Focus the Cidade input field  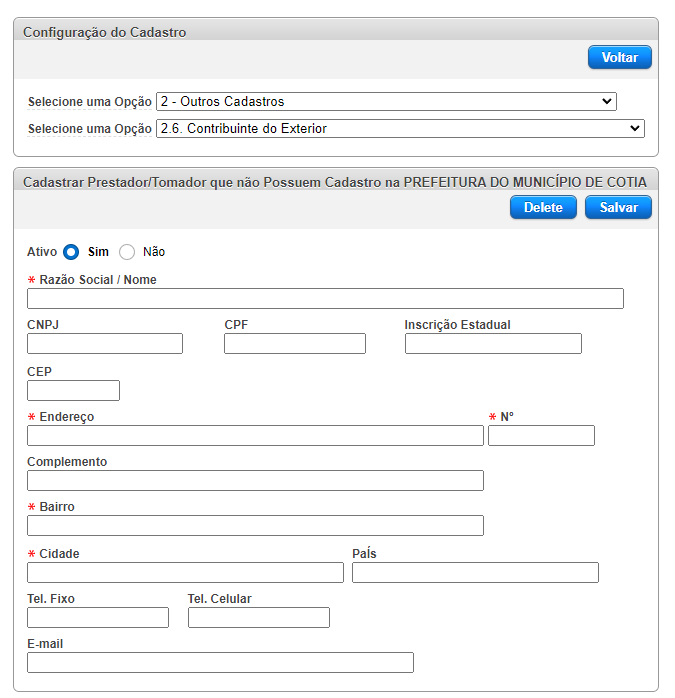[x=185, y=572]
